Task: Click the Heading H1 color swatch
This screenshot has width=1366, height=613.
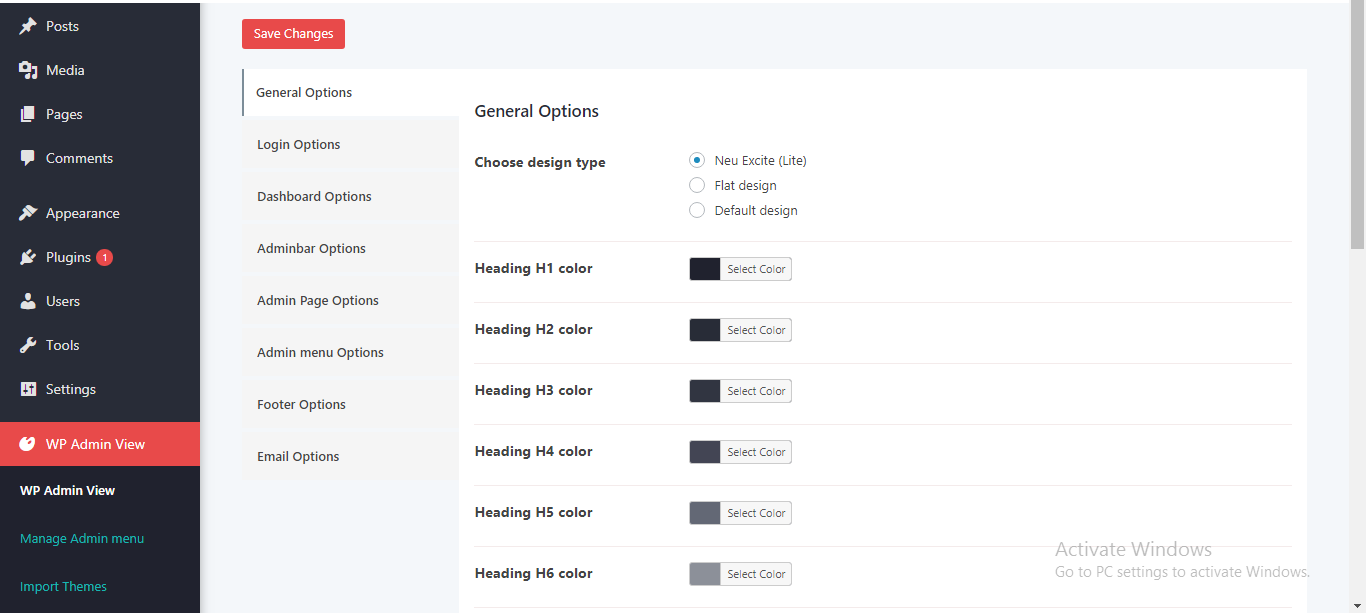Action: 705,269
